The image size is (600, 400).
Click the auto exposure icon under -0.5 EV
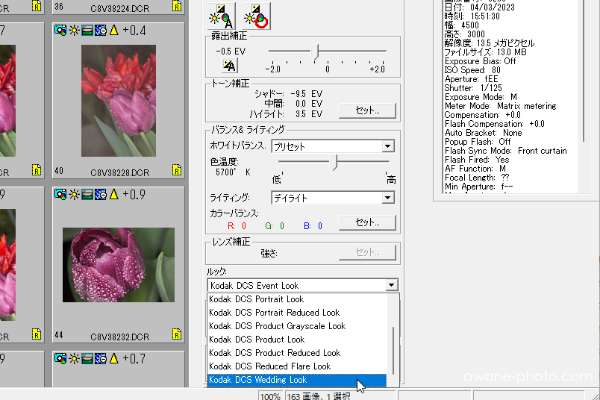point(230,66)
